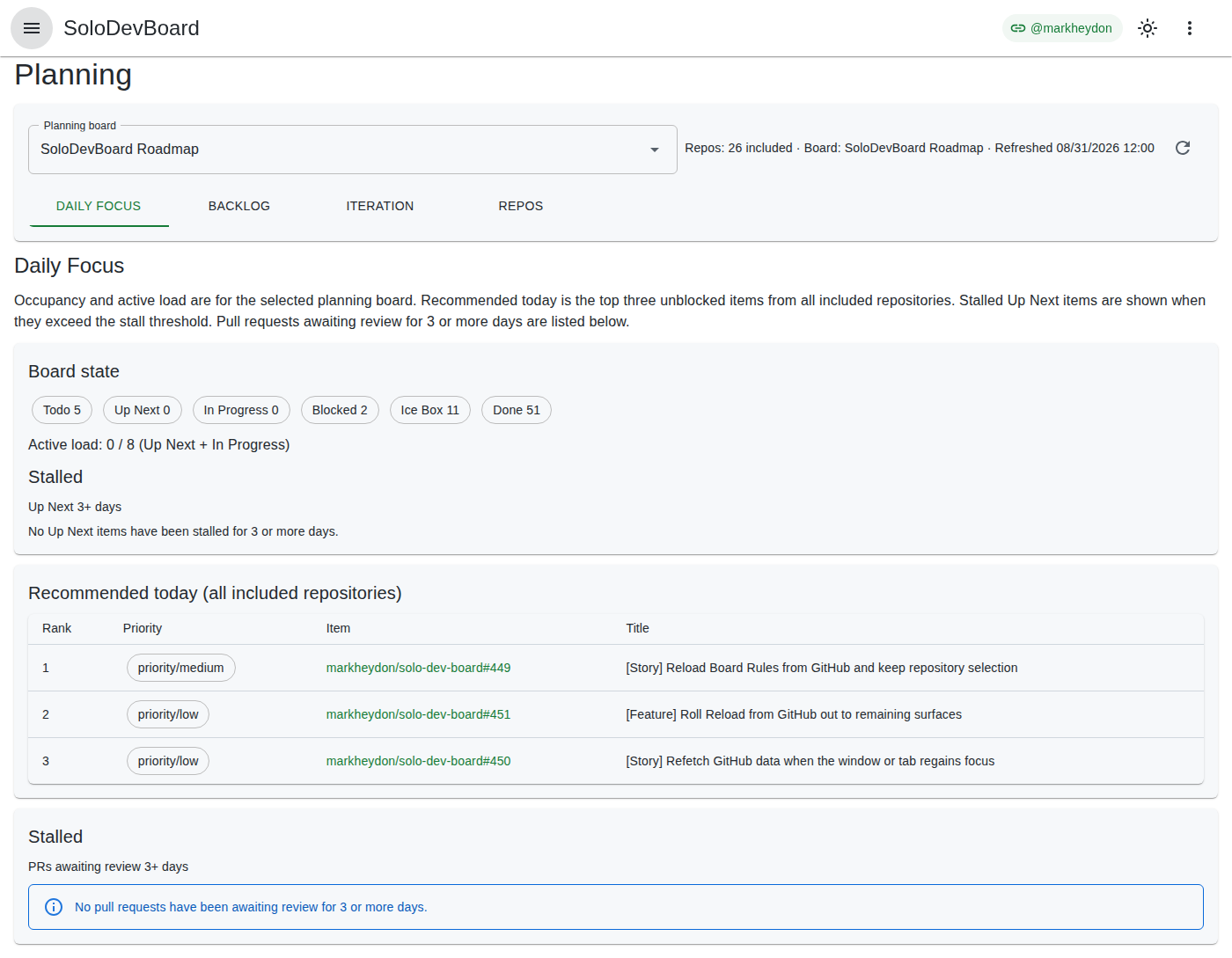Click "No Up Next items have been stalled" text
Viewport: 1232px width, 958px height.
point(183,531)
